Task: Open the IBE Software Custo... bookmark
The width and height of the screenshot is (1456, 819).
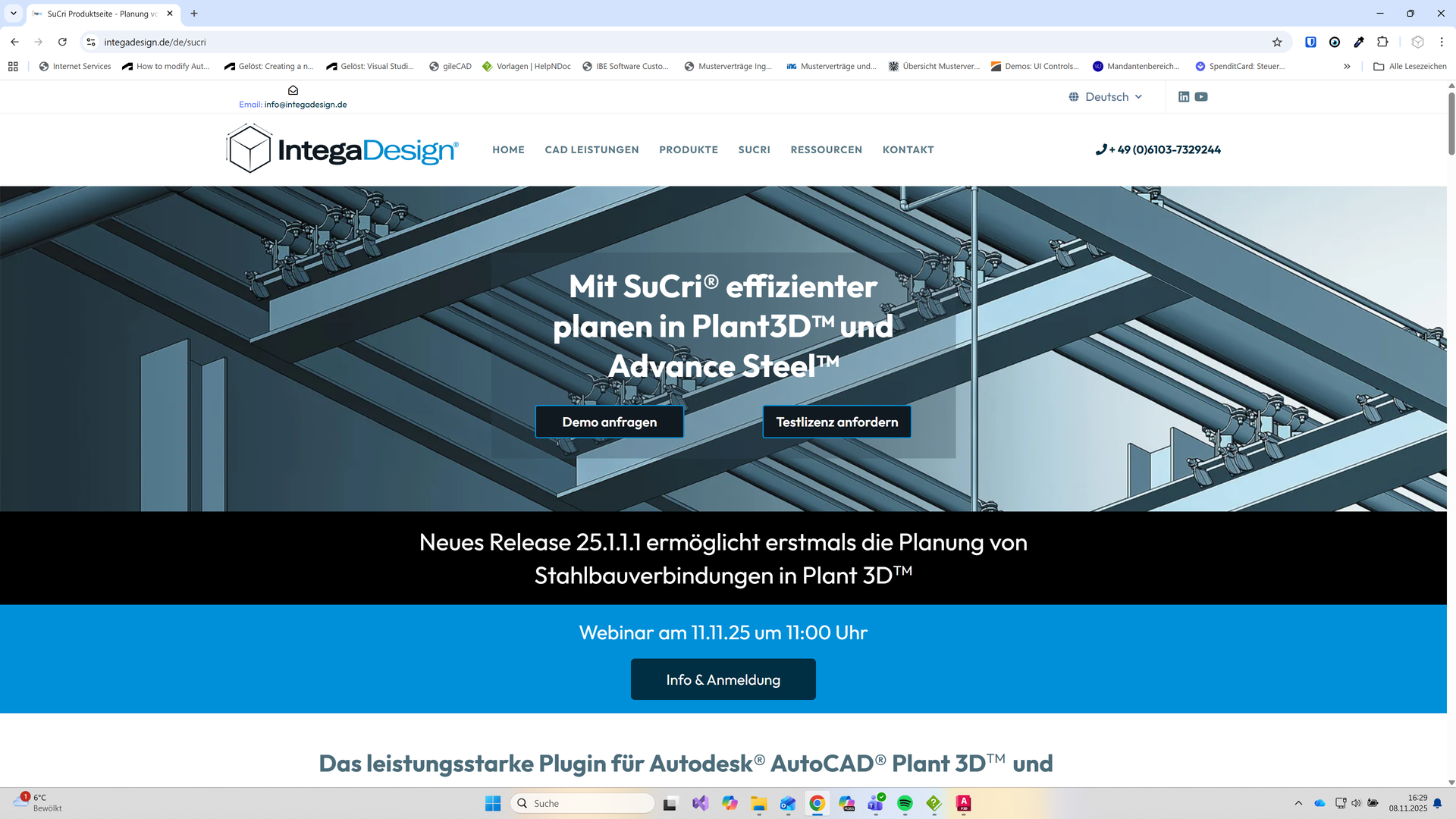Action: point(626,67)
